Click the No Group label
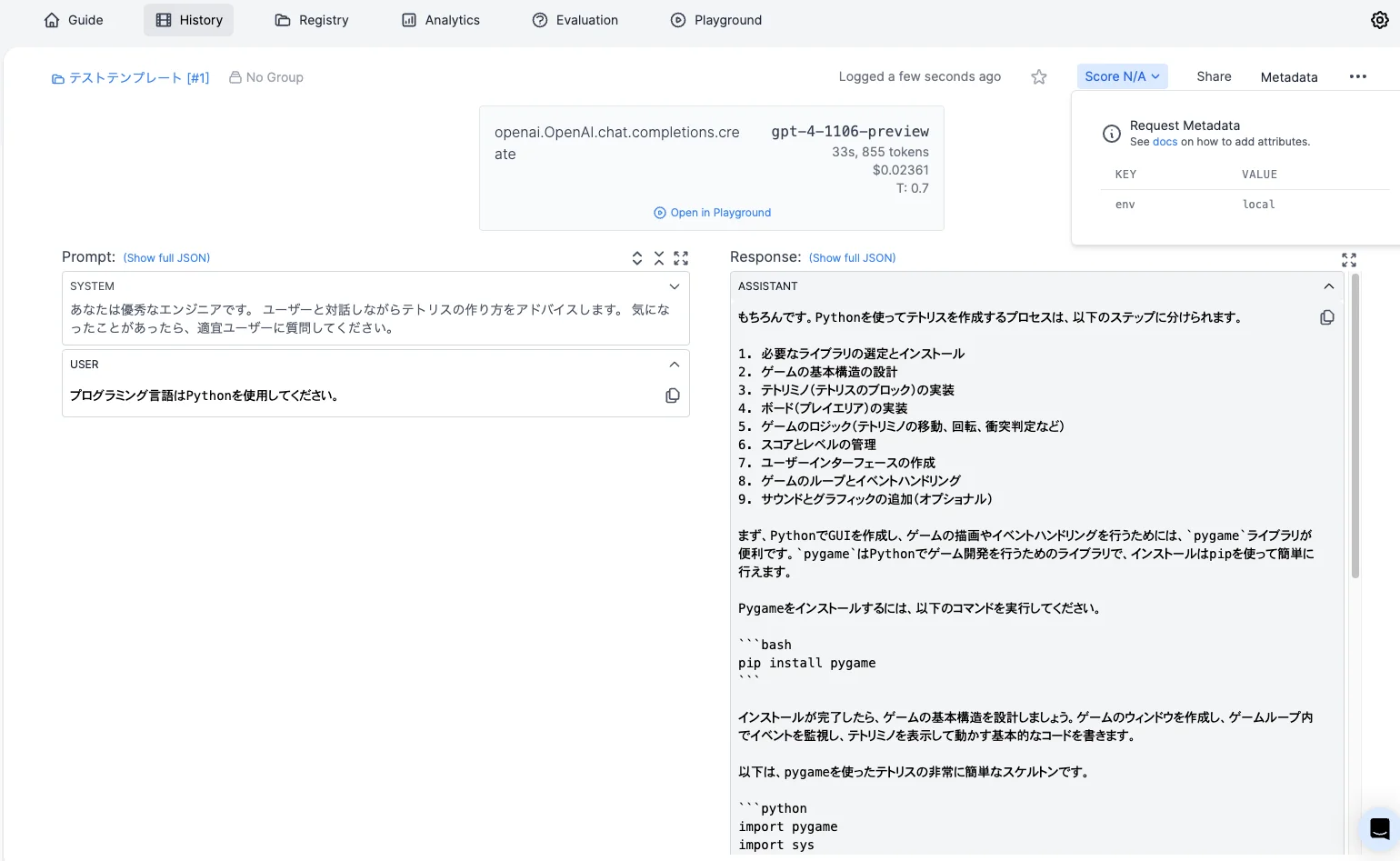This screenshot has height=861, width=1400. (266, 78)
